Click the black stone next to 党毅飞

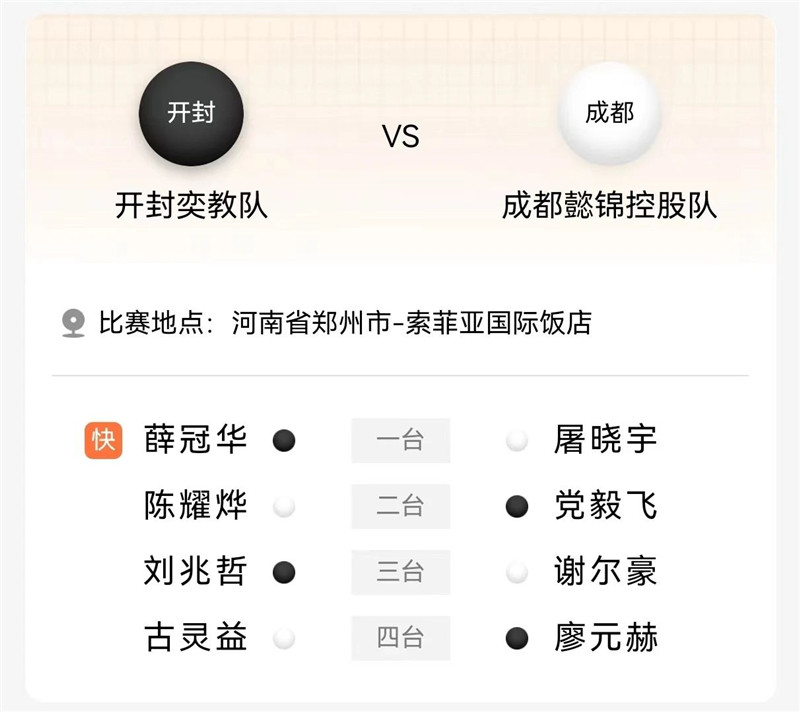[517, 506]
